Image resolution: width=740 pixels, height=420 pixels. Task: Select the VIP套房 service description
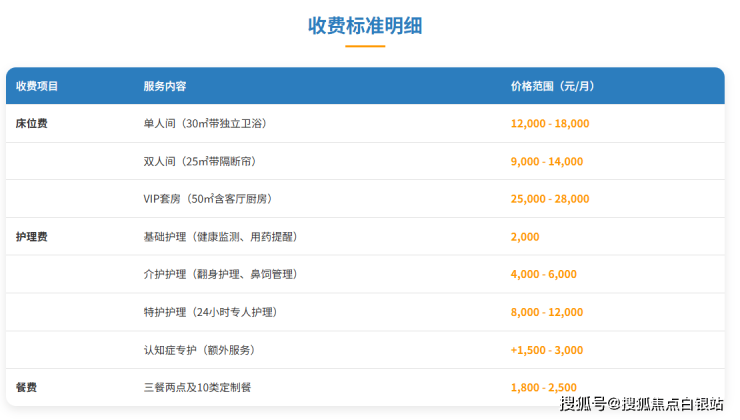click(208, 199)
